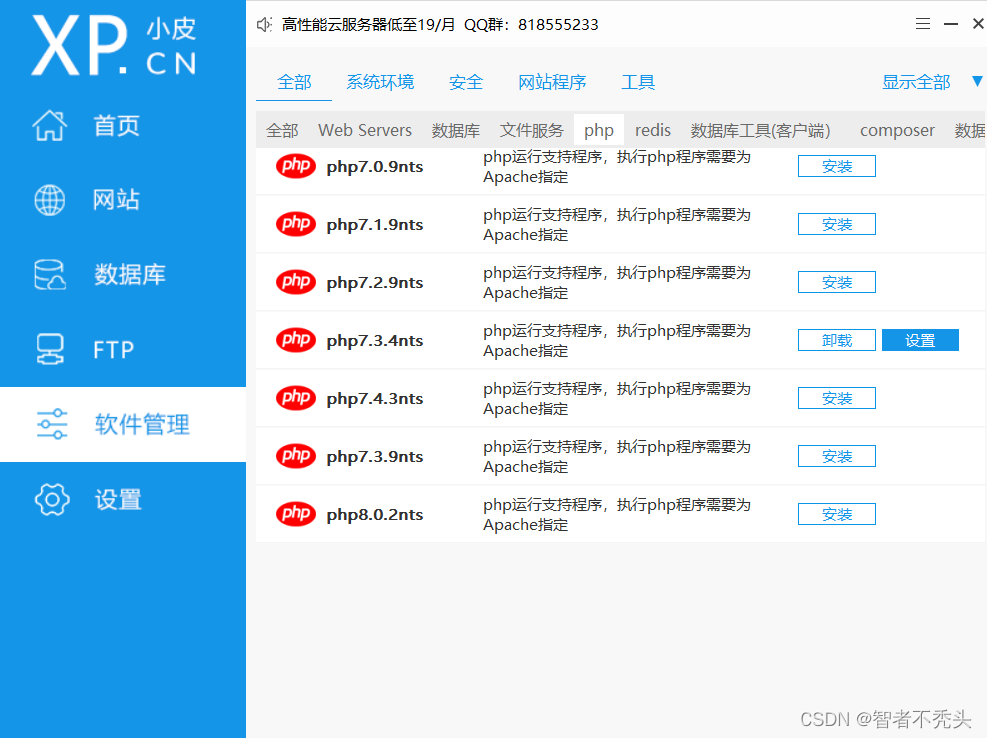Open the hamburger menu icon
987x738 pixels.
click(923, 24)
